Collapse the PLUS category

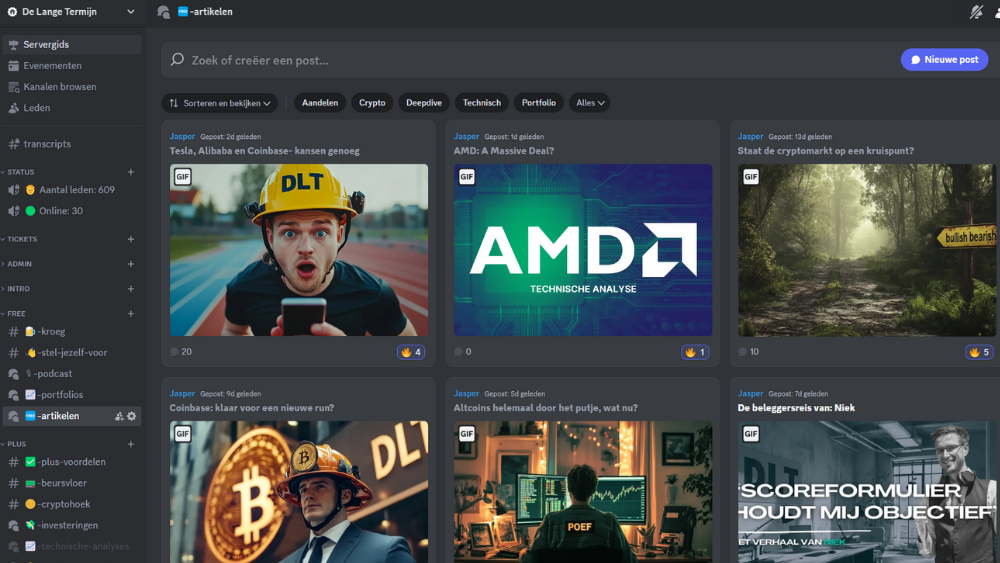click(x=17, y=444)
